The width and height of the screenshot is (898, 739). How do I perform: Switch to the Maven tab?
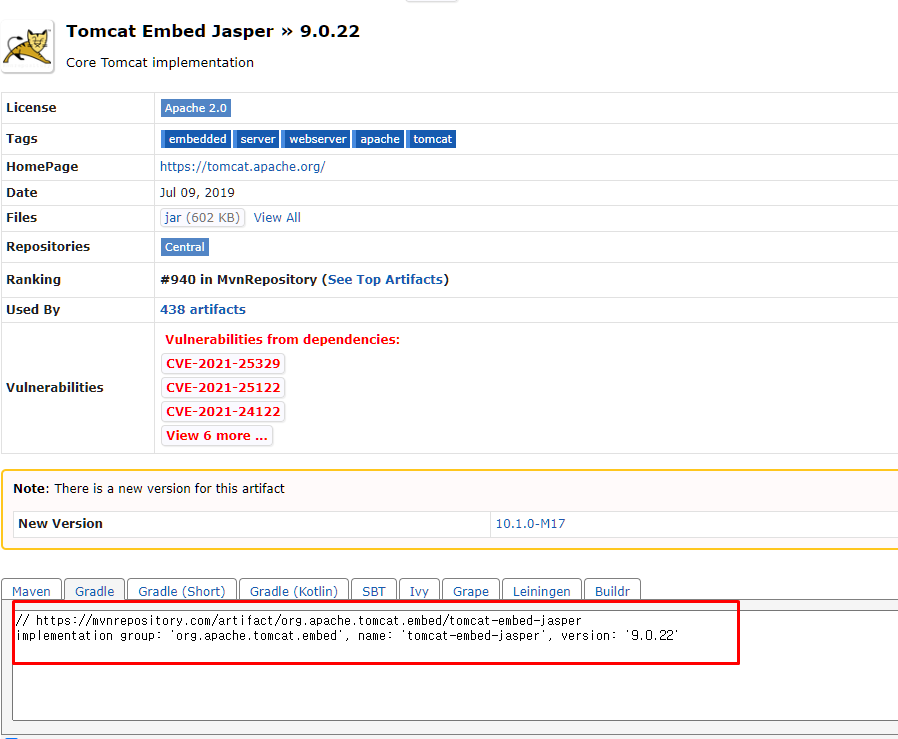coord(31,590)
